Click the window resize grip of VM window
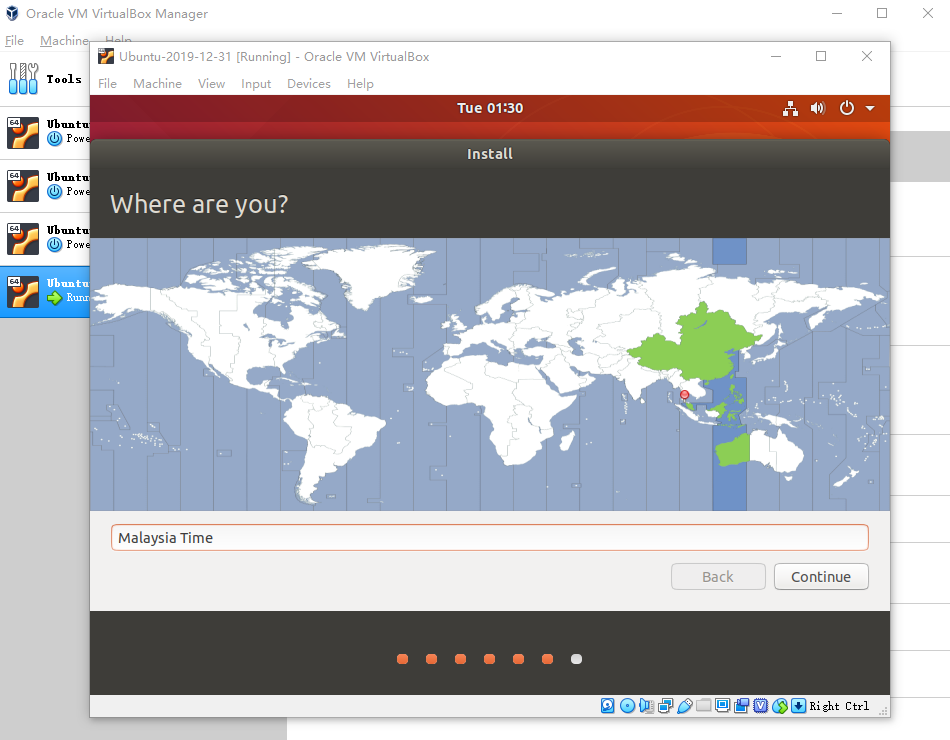The image size is (950, 740). (884, 710)
